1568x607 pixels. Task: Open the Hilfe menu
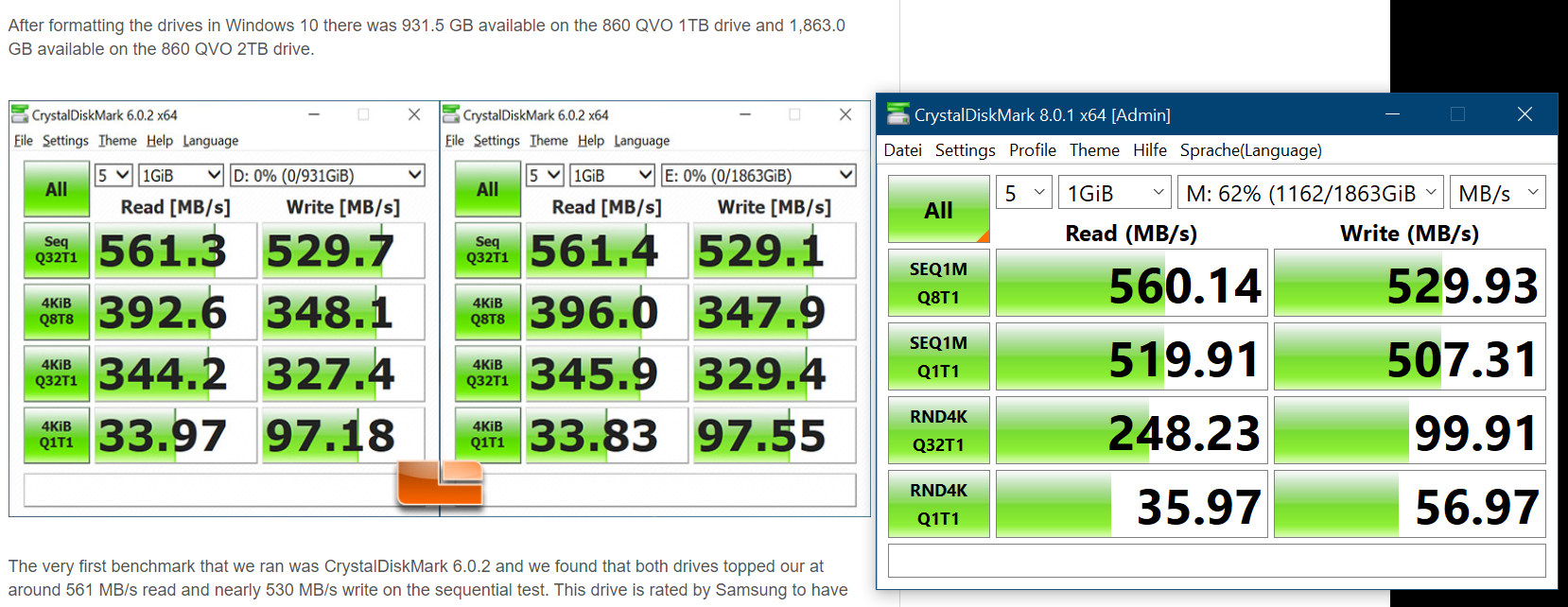click(1149, 150)
